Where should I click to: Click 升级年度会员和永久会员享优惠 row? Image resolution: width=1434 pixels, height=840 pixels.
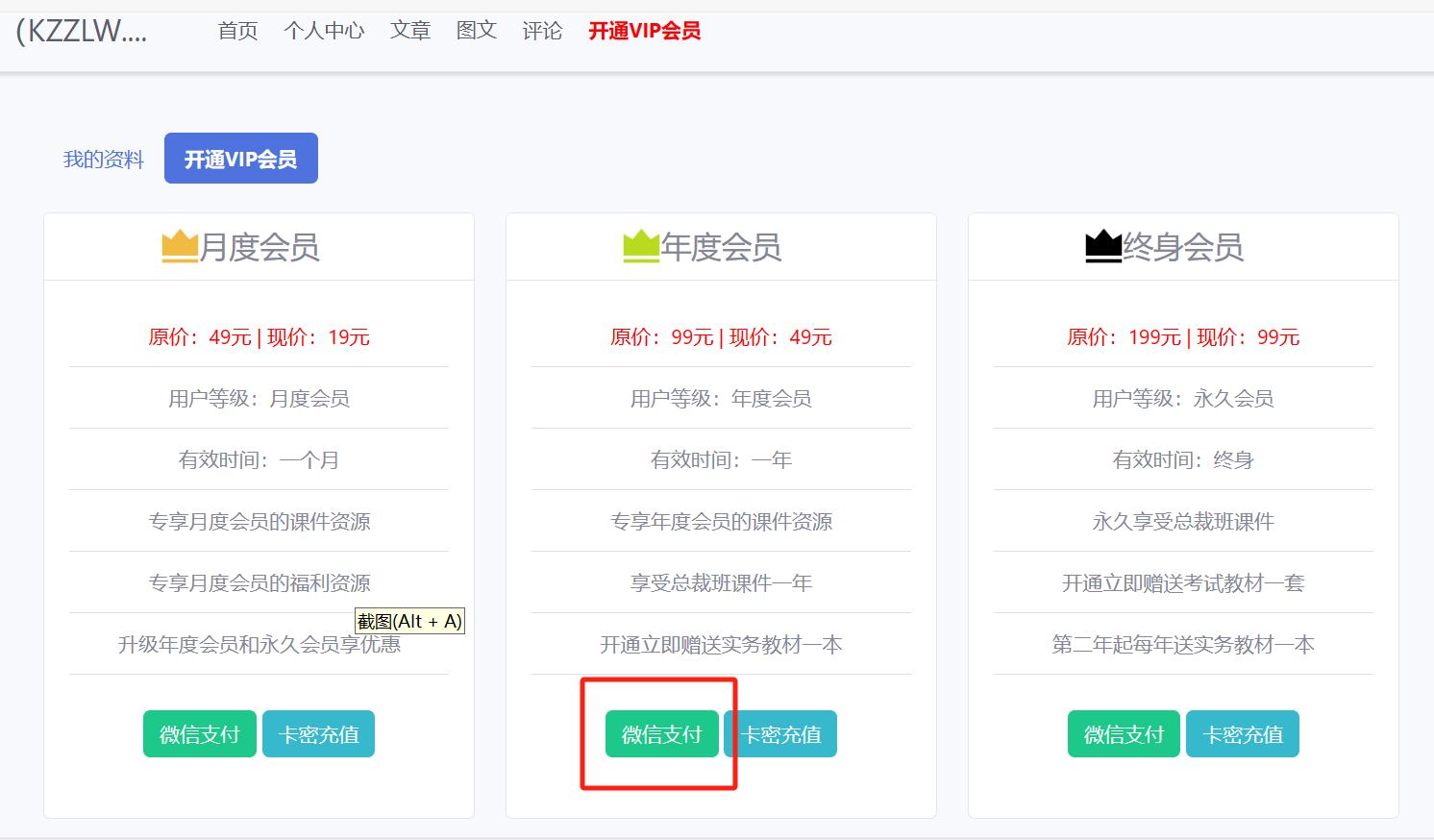click(x=259, y=644)
